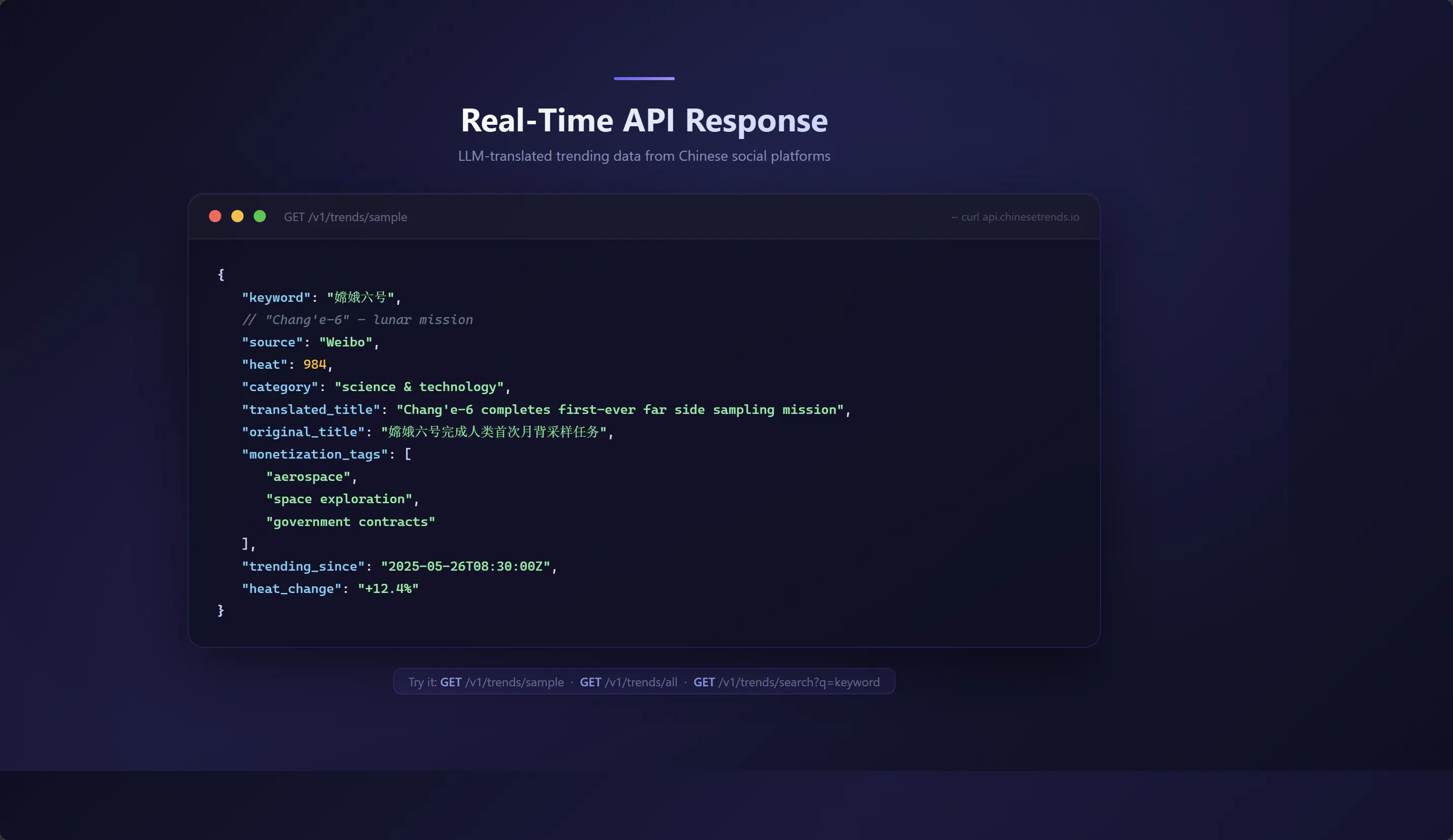Select the "Weibo" source value

click(346, 342)
